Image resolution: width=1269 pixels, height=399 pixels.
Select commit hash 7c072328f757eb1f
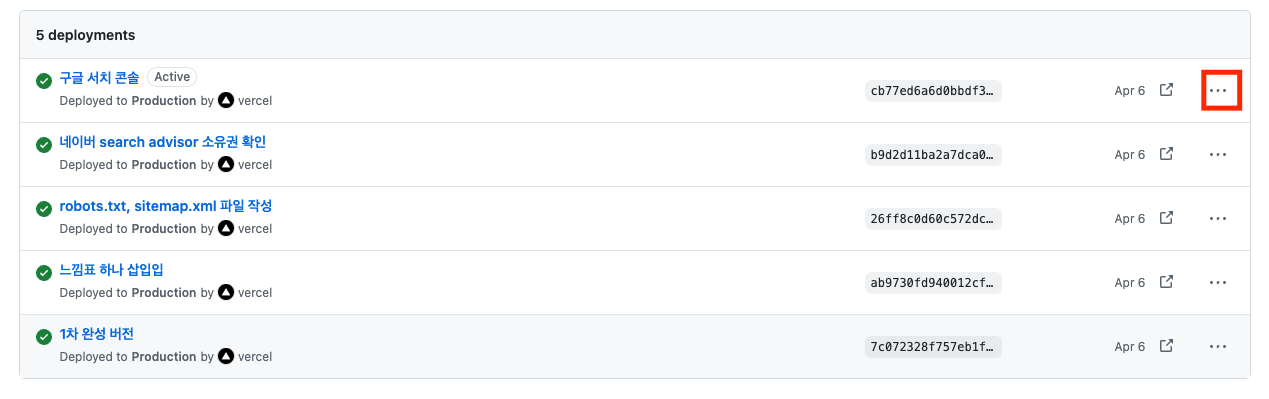pyautogui.click(x=933, y=346)
